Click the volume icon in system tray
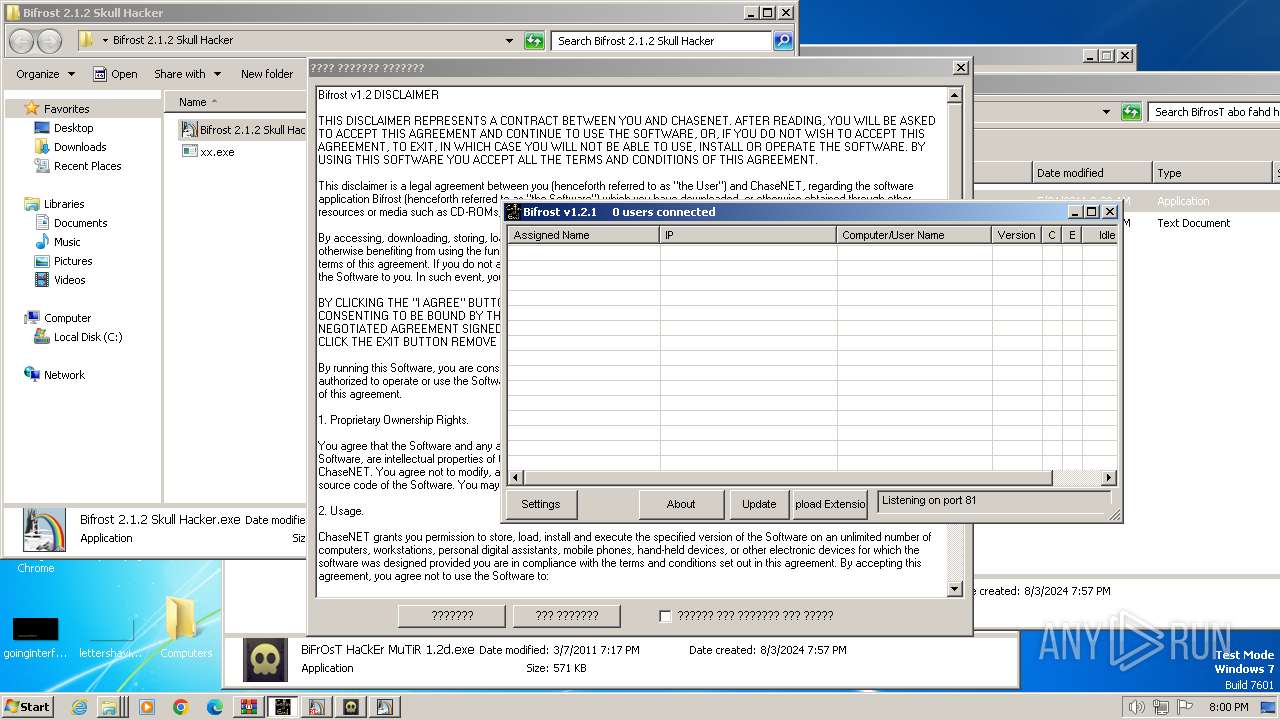The height and width of the screenshot is (720, 1280). [x=1136, y=707]
